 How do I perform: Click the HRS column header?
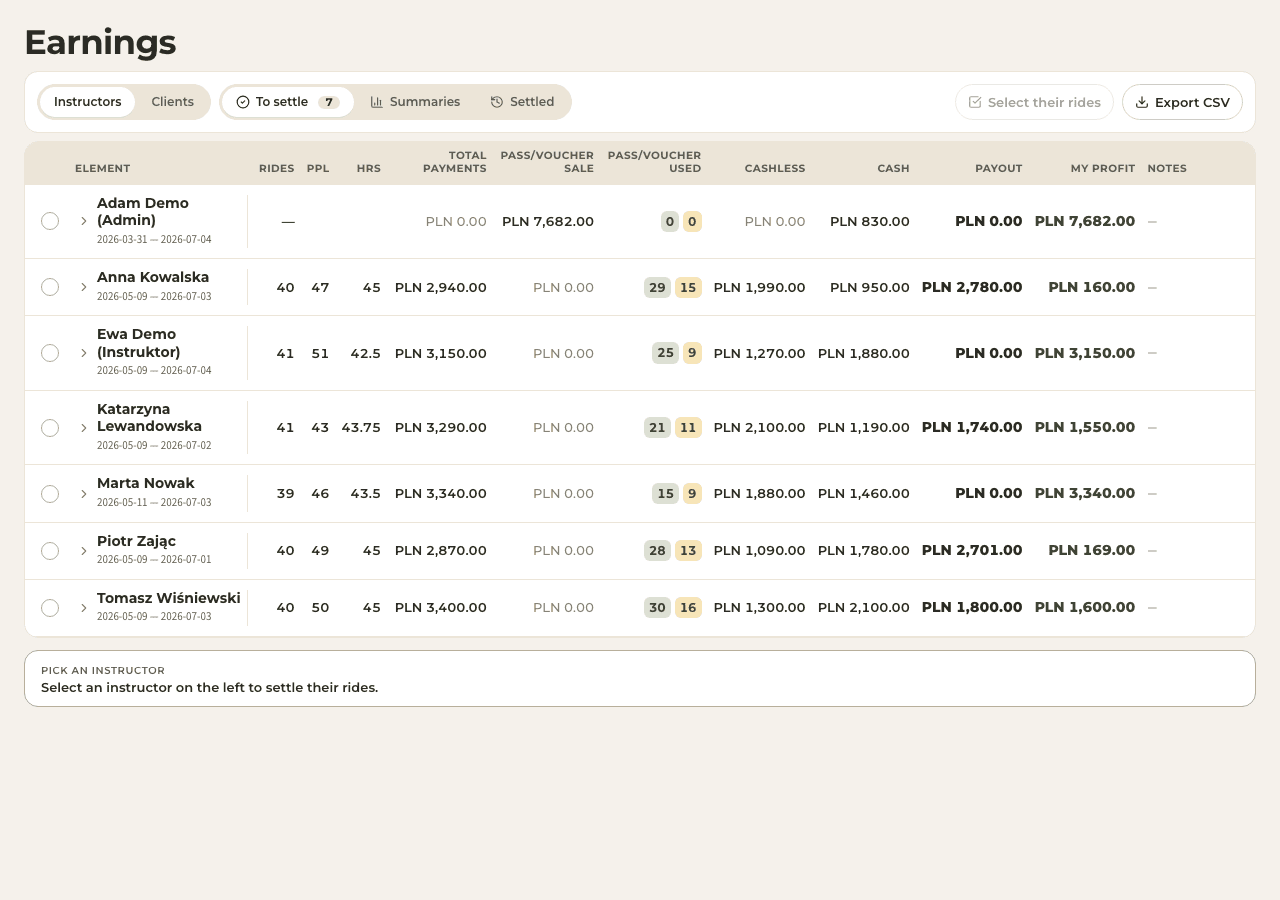click(x=368, y=169)
